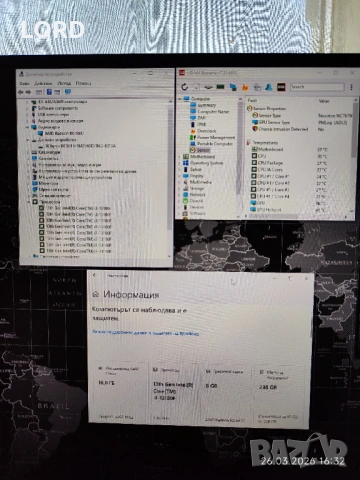Click 16,0 ГБ installed RAM value
Image resolution: width=360 pixels, height=480 pixels.
[106, 383]
